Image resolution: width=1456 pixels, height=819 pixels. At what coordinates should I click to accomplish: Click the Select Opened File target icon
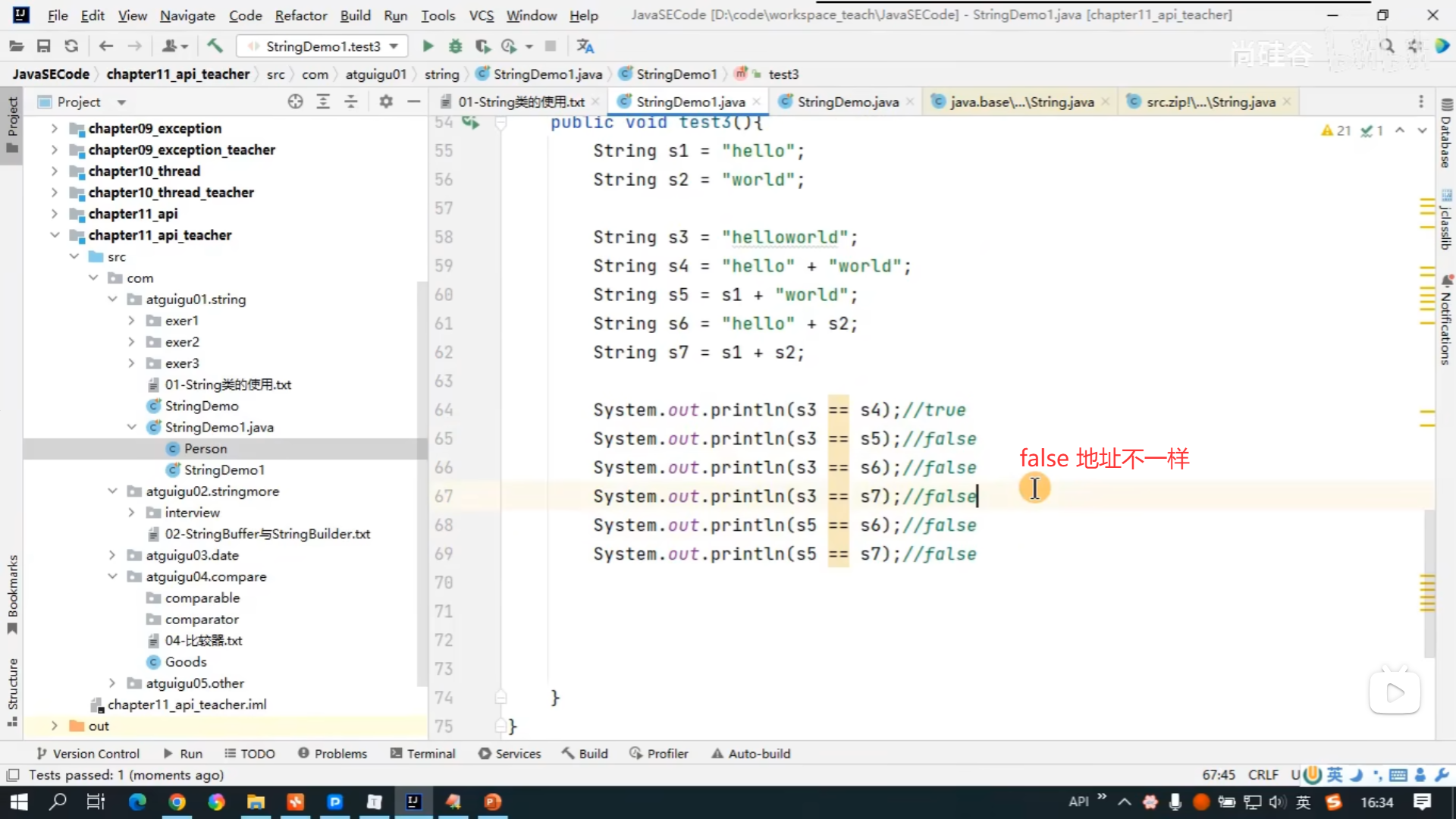coord(295,102)
